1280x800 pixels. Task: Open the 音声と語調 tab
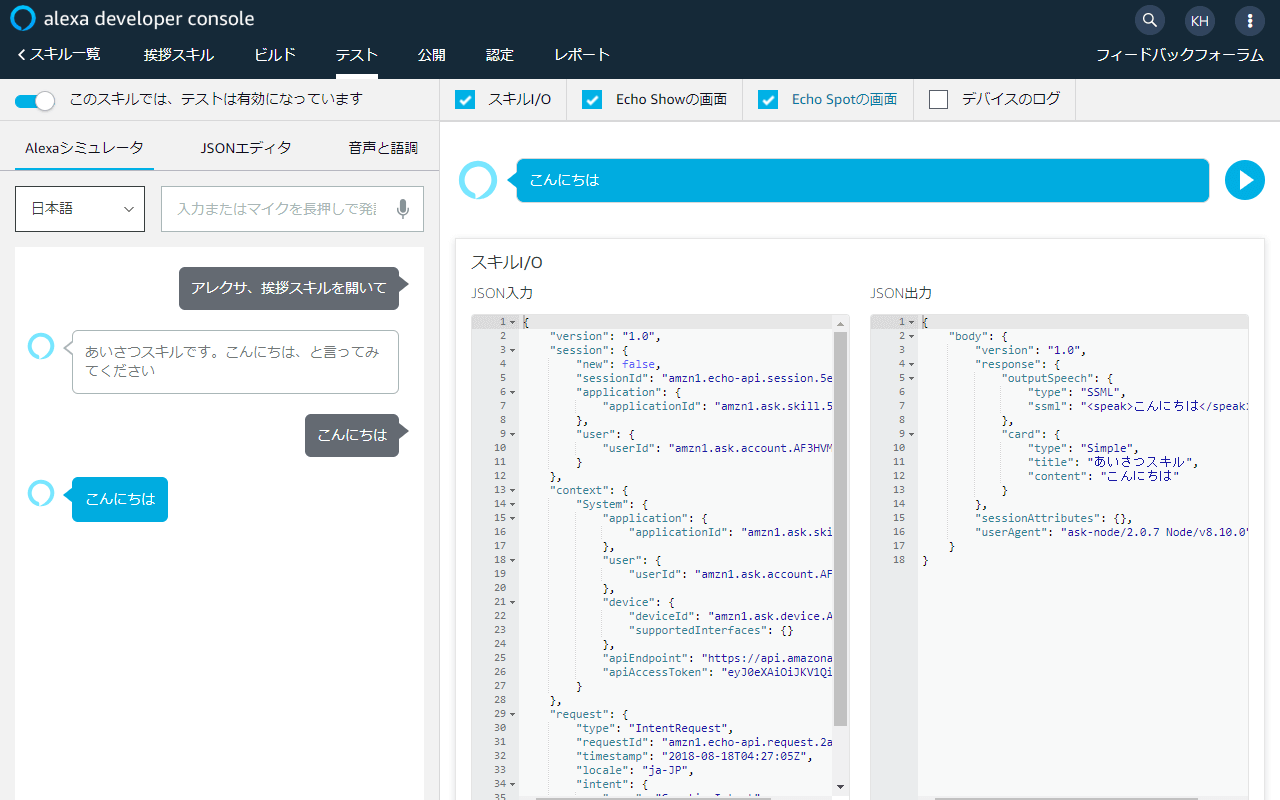point(383,148)
